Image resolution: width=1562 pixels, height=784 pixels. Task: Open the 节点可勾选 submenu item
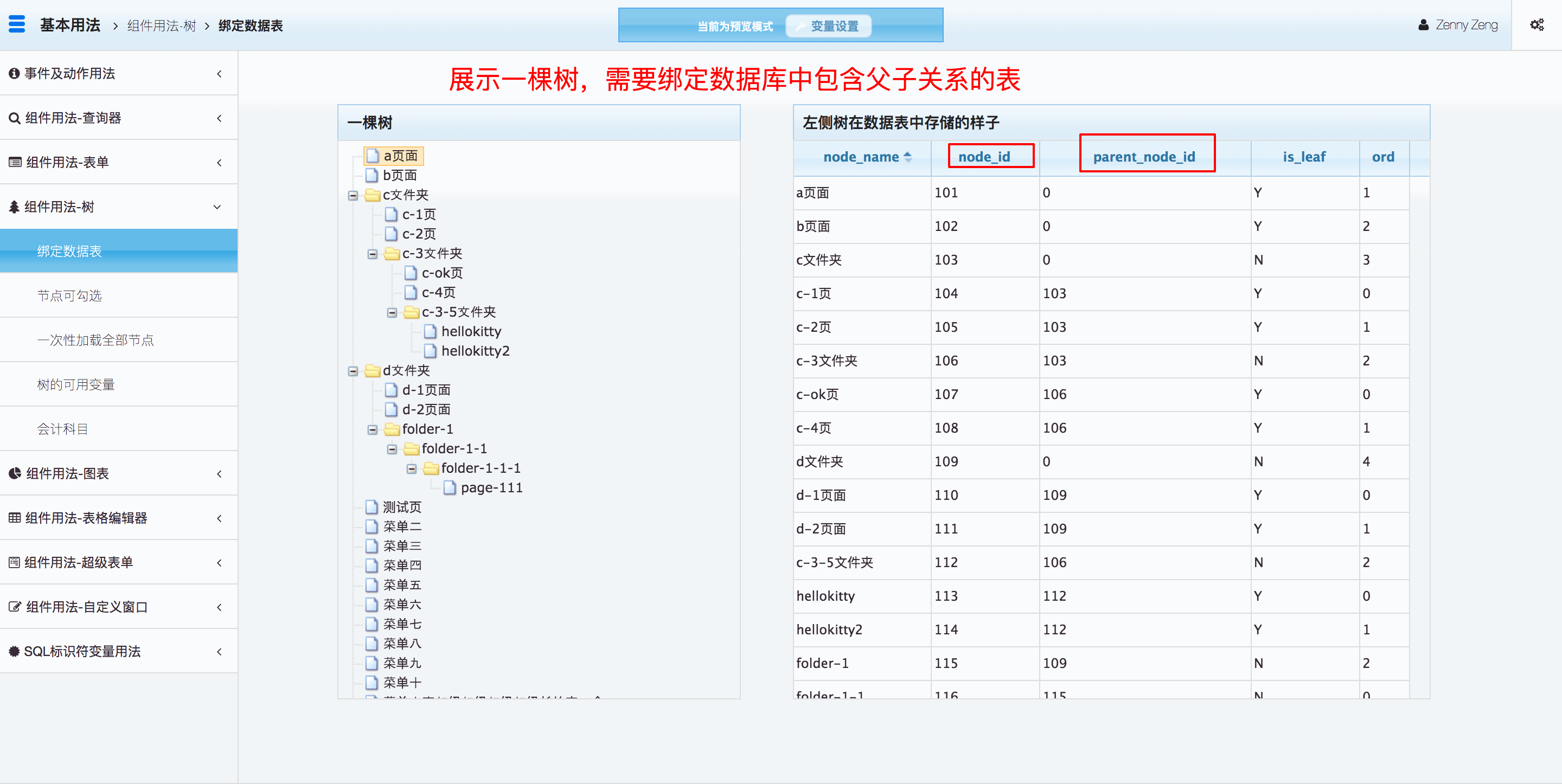pyautogui.click(x=69, y=296)
